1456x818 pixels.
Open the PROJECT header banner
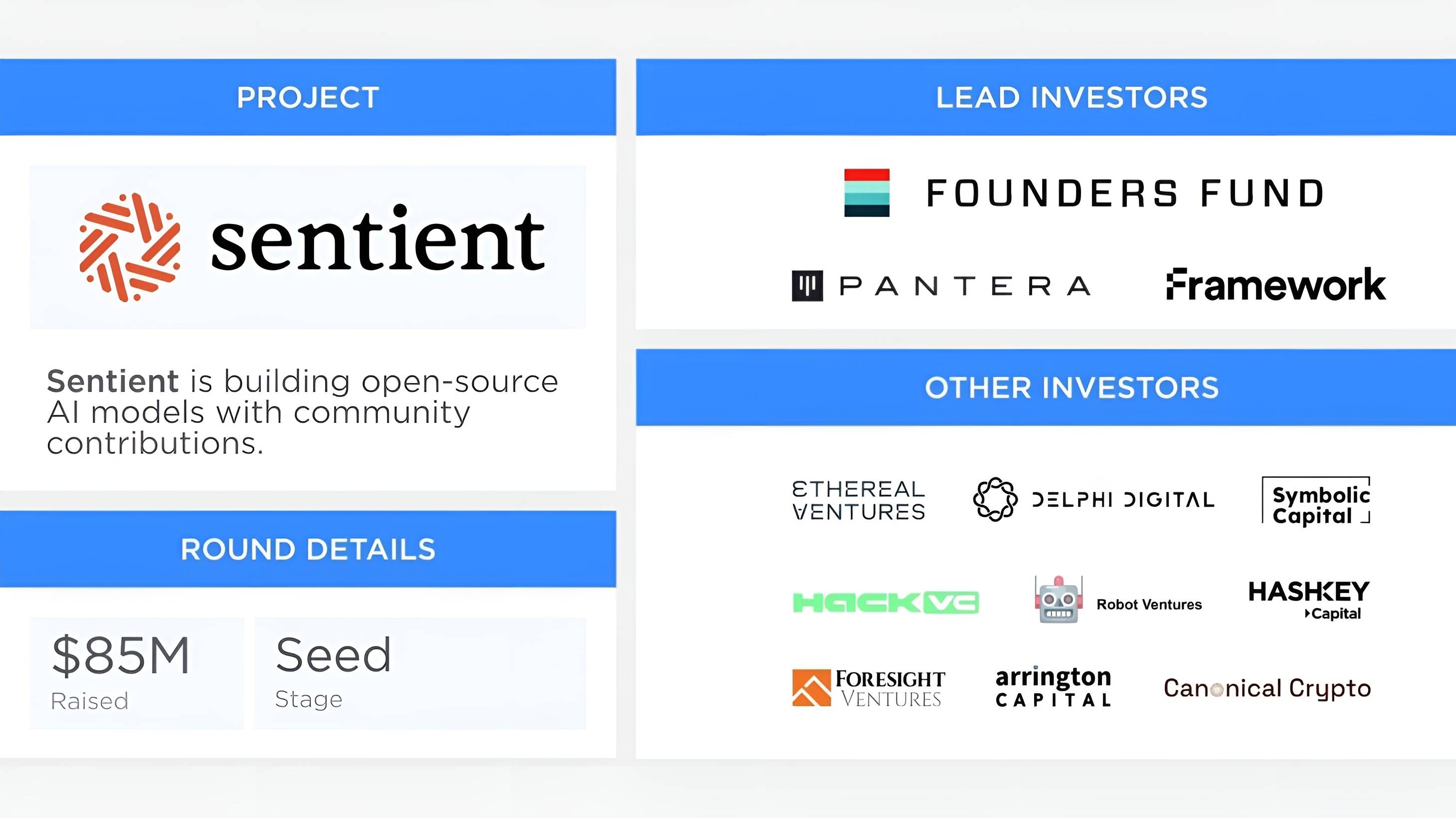click(x=308, y=97)
